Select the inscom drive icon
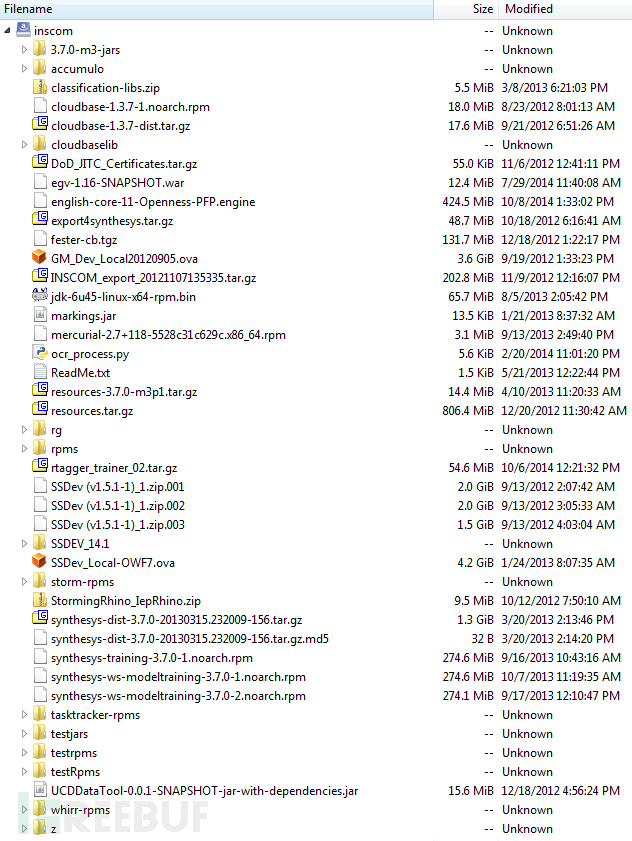The width and height of the screenshot is (632, 841). pos(23,29)
